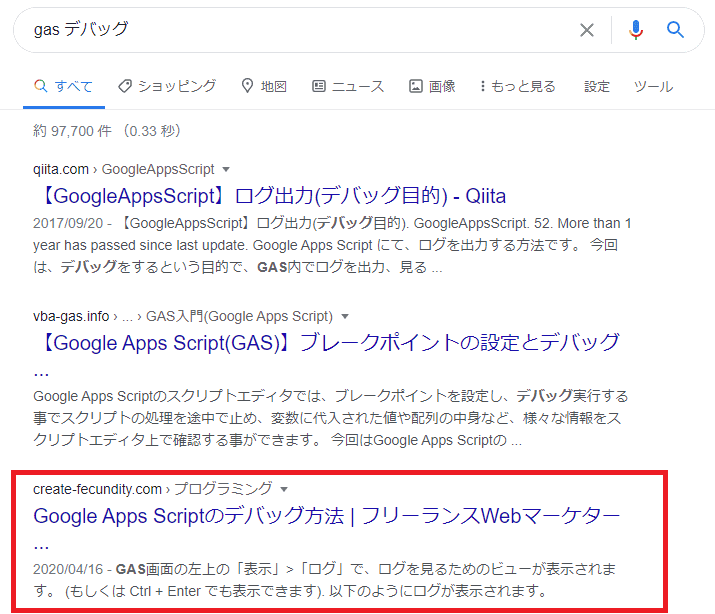Expand dropdown arrow next to vba-gas.info breadcrumb
This screenshot has width=715, height=614.
(x=345, y=316)
